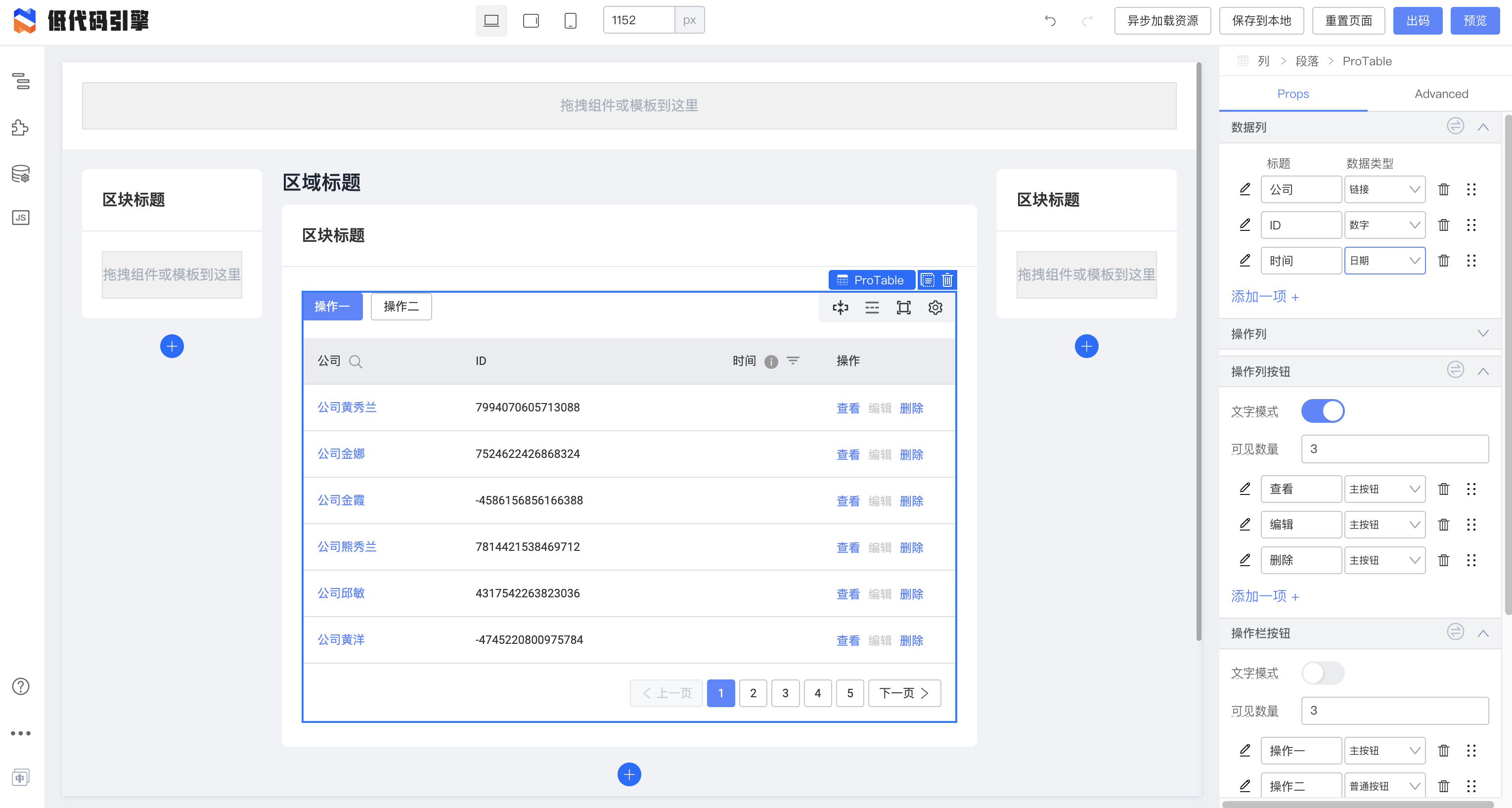
Task: Open the data source panel icon
Action: pos(21,173)
